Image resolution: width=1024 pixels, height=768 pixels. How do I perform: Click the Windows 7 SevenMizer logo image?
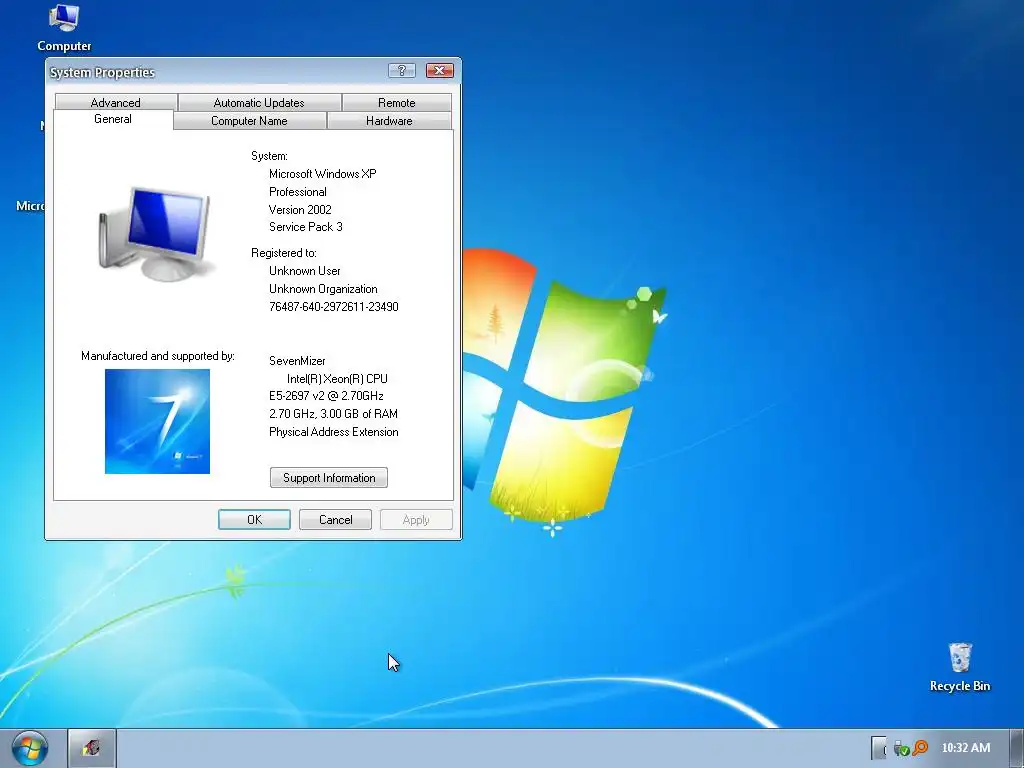(157, 421)
